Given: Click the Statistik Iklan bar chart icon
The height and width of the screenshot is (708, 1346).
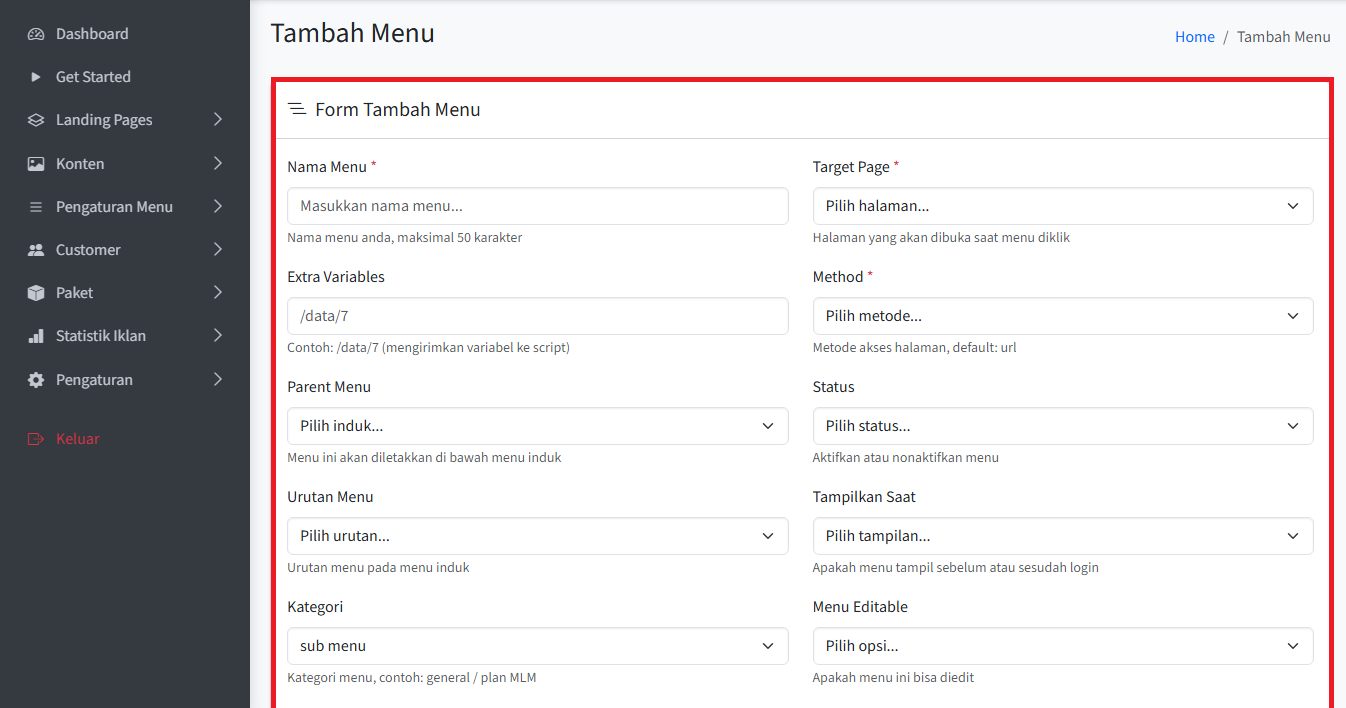Looking at the screenshot, I should pyautogui.click(x=36, y=336).
